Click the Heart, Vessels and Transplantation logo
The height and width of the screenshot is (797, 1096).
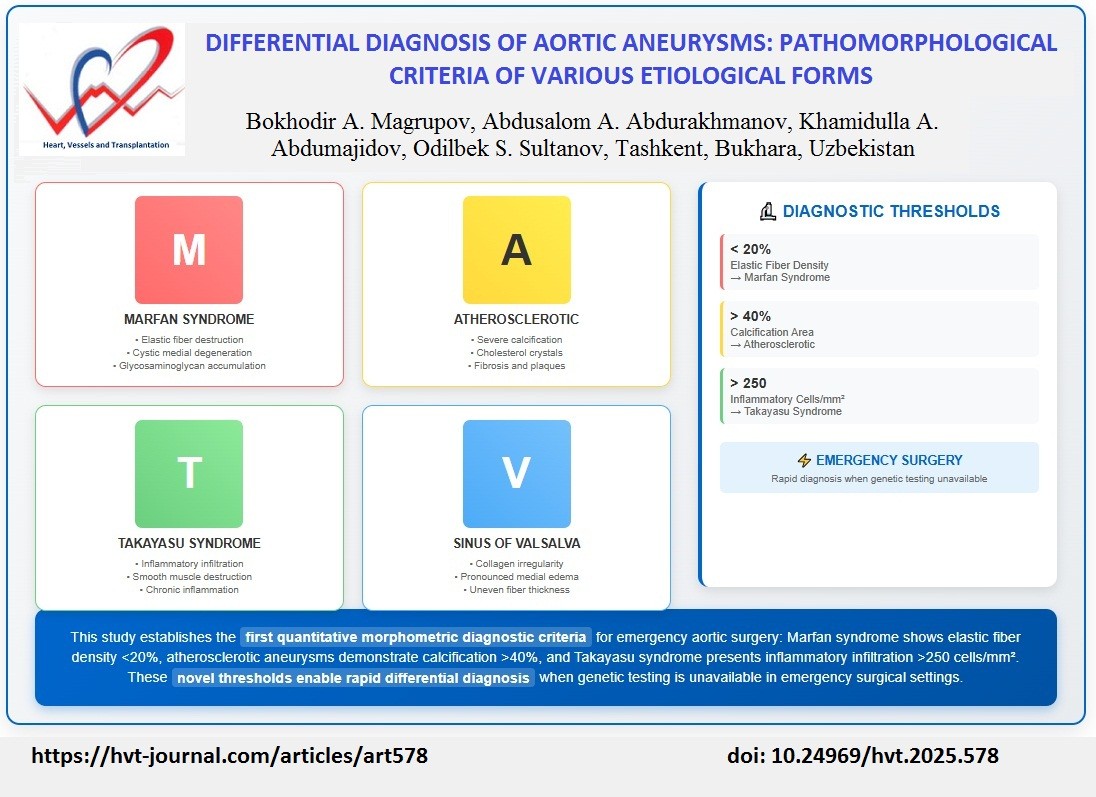click(x=102, y=89)
